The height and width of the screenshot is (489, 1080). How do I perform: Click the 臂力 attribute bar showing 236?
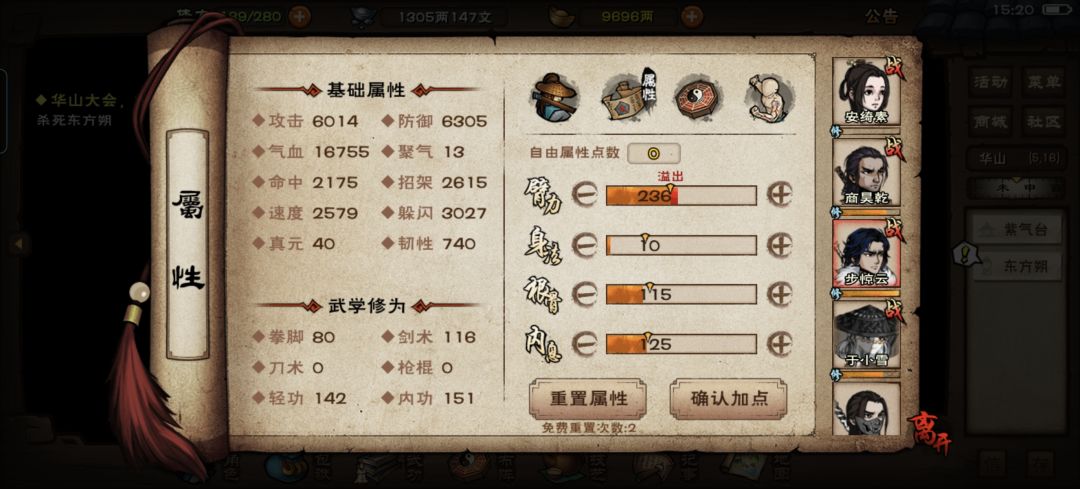point(681,196)
